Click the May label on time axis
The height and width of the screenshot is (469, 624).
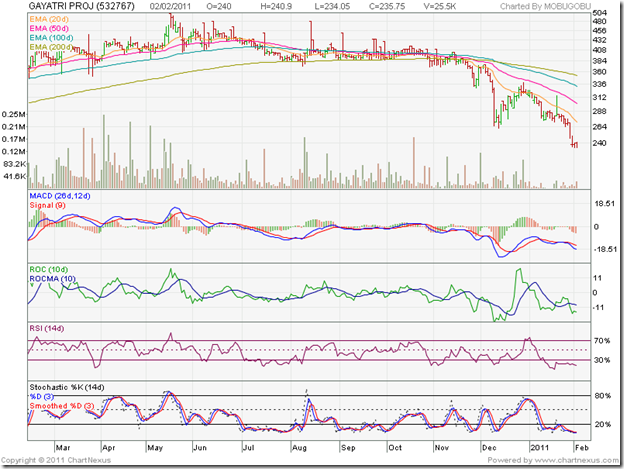tap(155, 448)
